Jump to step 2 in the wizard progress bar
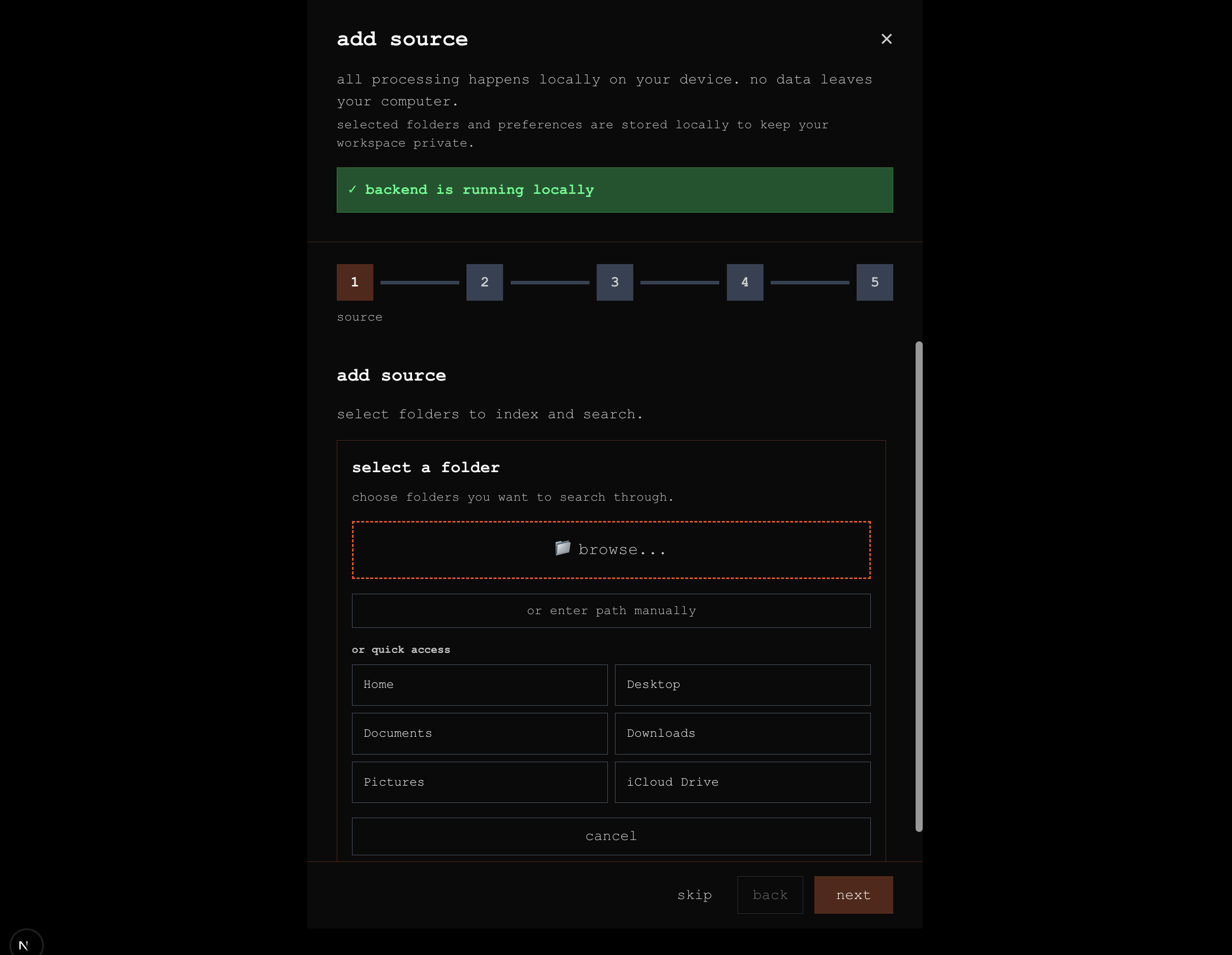Image resolution: width=1232 pixels, height=955 pixels. 485,282
